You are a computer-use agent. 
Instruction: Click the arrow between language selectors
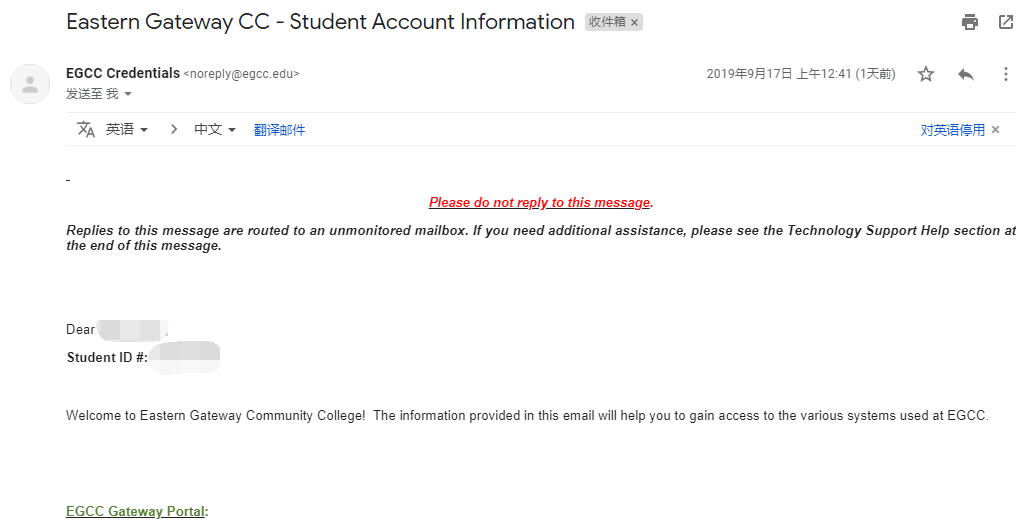pos(173,129)
